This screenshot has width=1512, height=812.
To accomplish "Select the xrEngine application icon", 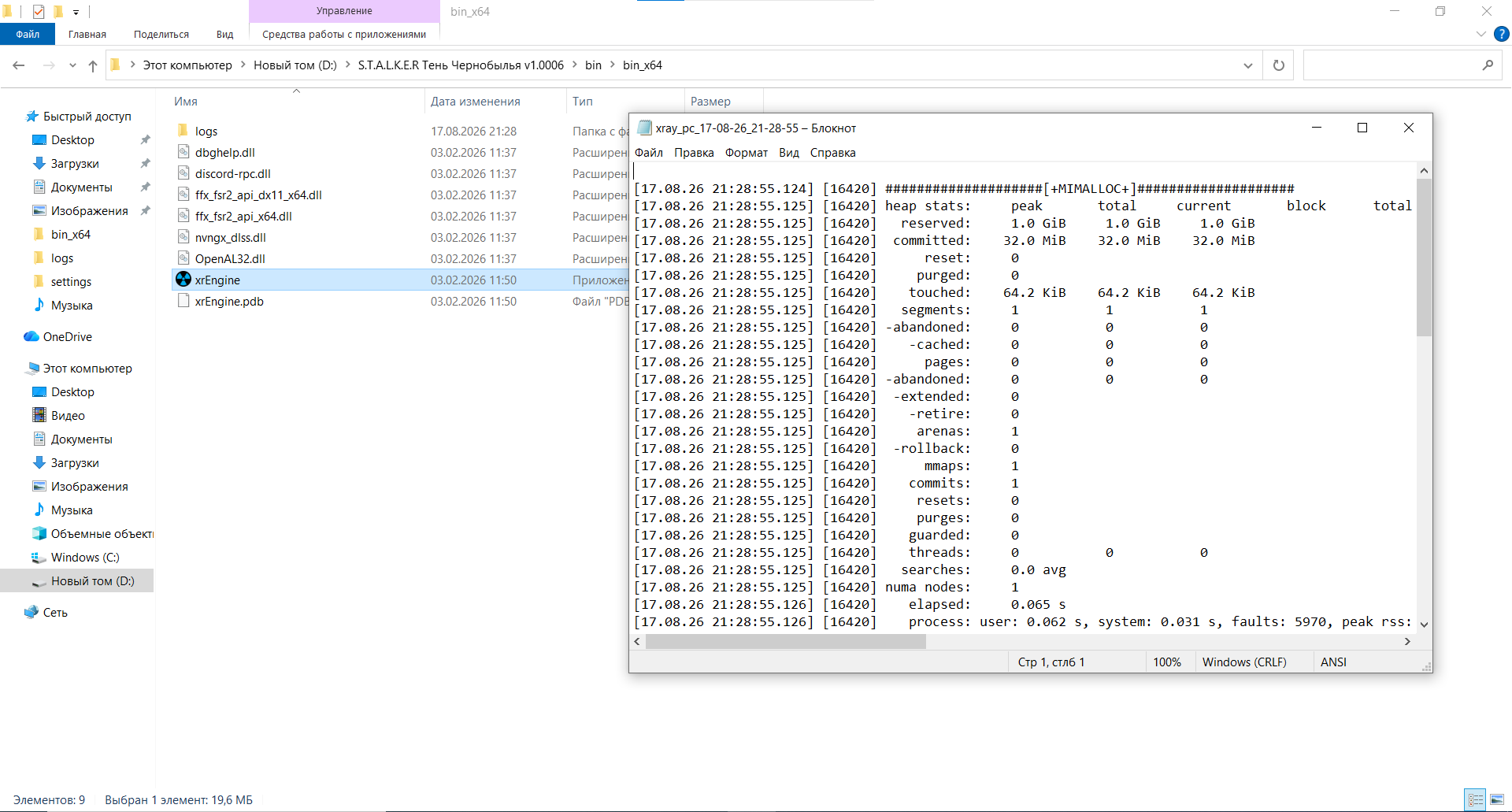I will tap(183, 280).
